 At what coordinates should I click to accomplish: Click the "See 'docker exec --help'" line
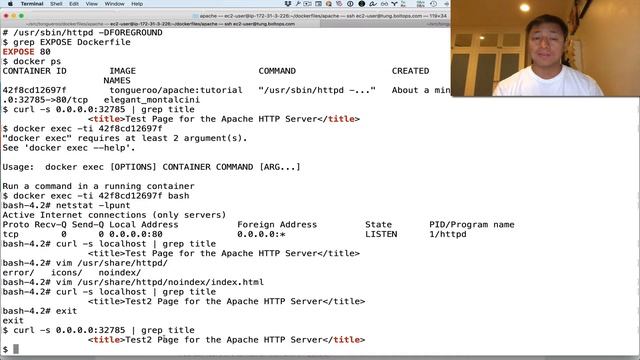[69, 148]
